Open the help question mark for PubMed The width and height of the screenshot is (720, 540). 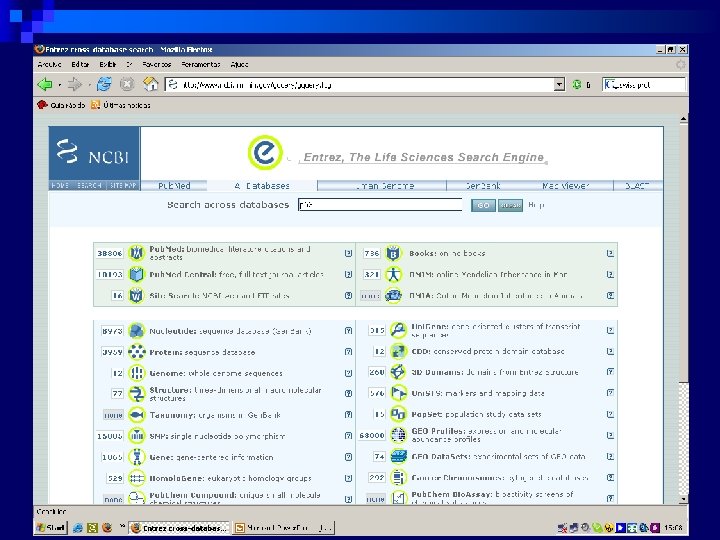pyautogui.click(x=348, y=253)
